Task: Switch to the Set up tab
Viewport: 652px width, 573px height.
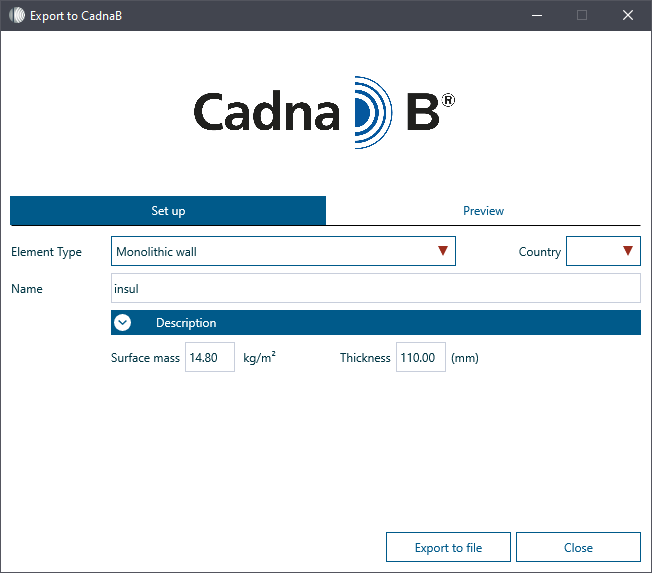Action: point(168,210)
